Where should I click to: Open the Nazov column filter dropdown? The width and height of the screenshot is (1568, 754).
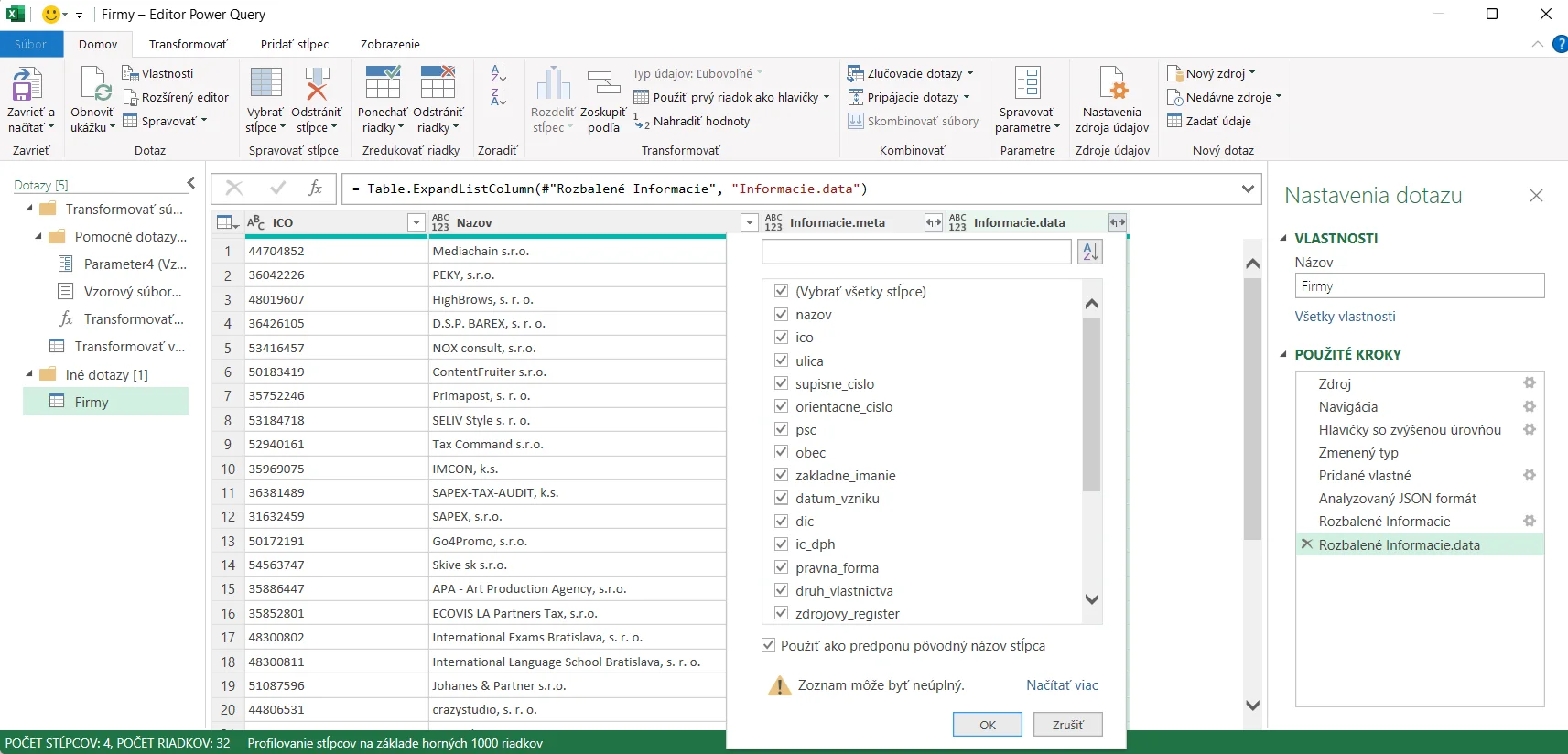click(x=749, y=222)
